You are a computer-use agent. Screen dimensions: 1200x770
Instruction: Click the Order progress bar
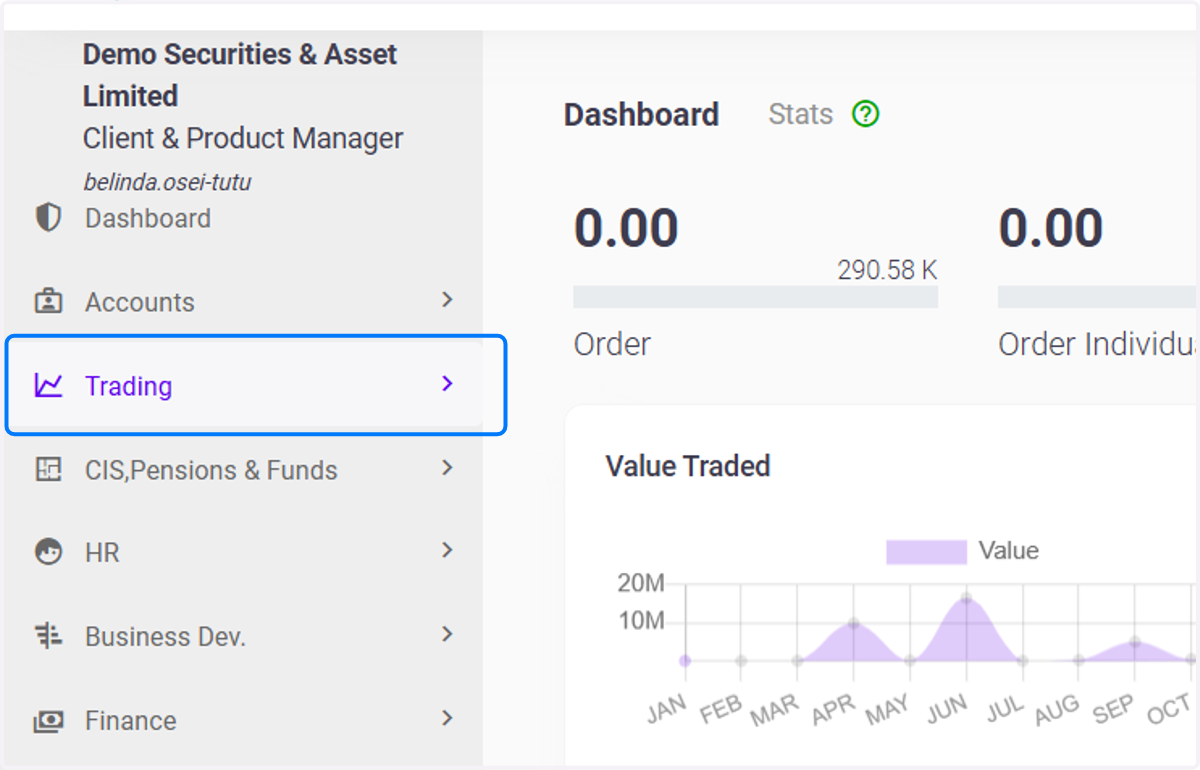click(755, 296)
